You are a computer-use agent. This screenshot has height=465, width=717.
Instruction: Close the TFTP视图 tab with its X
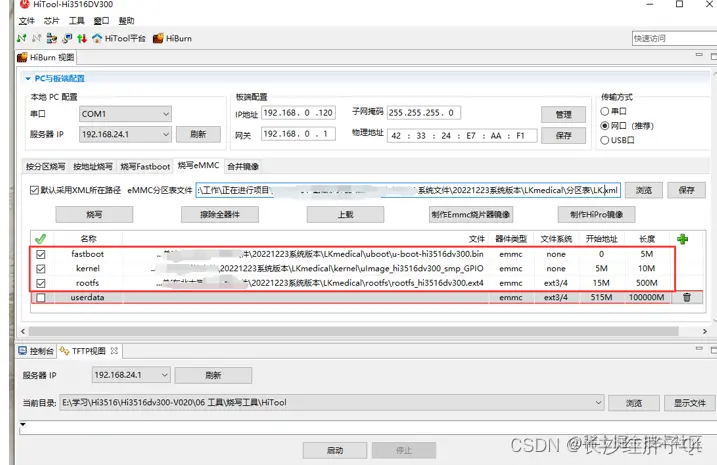click(114, 351)
